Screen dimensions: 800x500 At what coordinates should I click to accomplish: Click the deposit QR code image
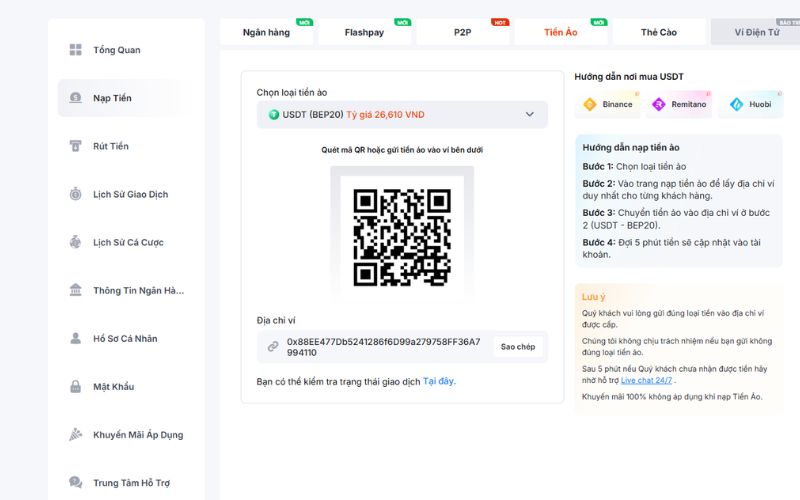[402, 237]
